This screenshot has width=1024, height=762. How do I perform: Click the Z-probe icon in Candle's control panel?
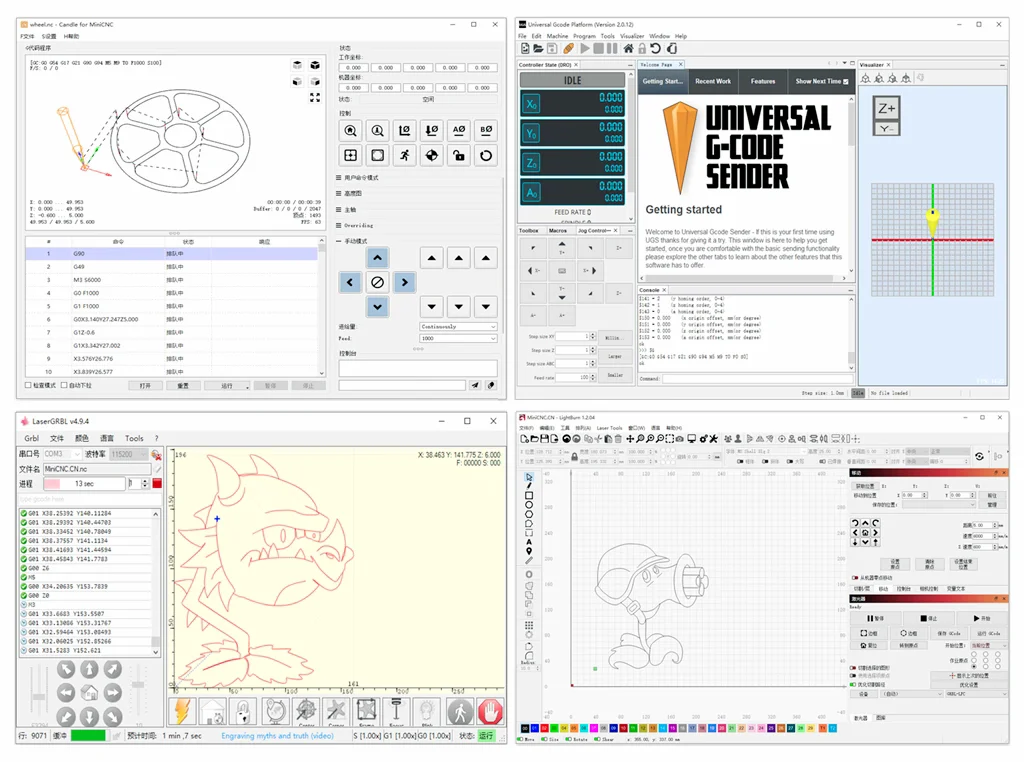pyautogui.click(x=377, y=130)
